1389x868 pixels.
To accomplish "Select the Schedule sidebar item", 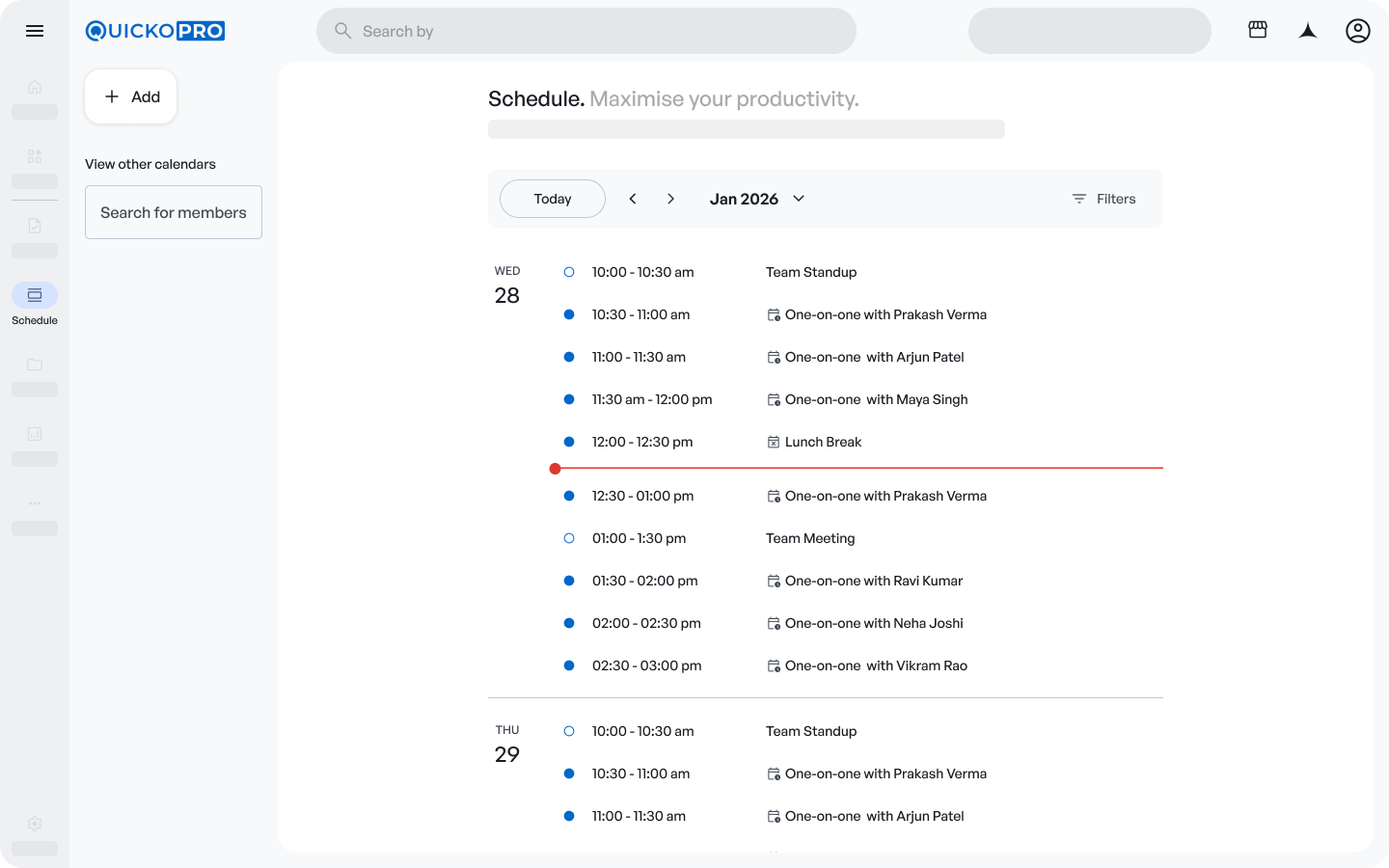I will pos(35,296).
